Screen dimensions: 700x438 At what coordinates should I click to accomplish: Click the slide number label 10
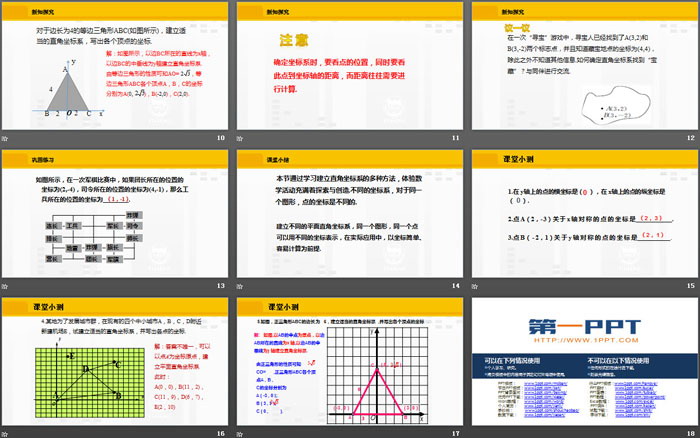pos(221,138)
